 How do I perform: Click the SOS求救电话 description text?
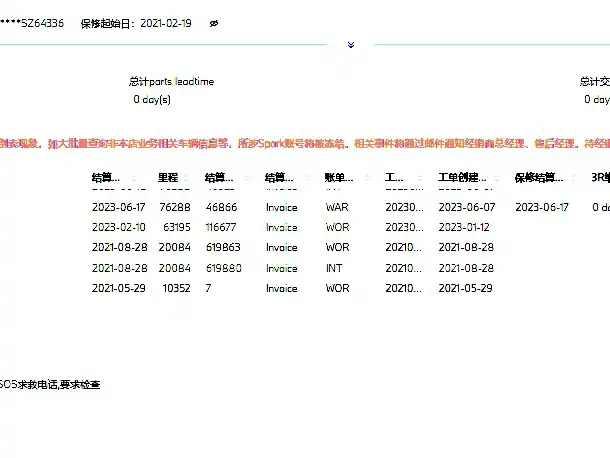point(50,384)
